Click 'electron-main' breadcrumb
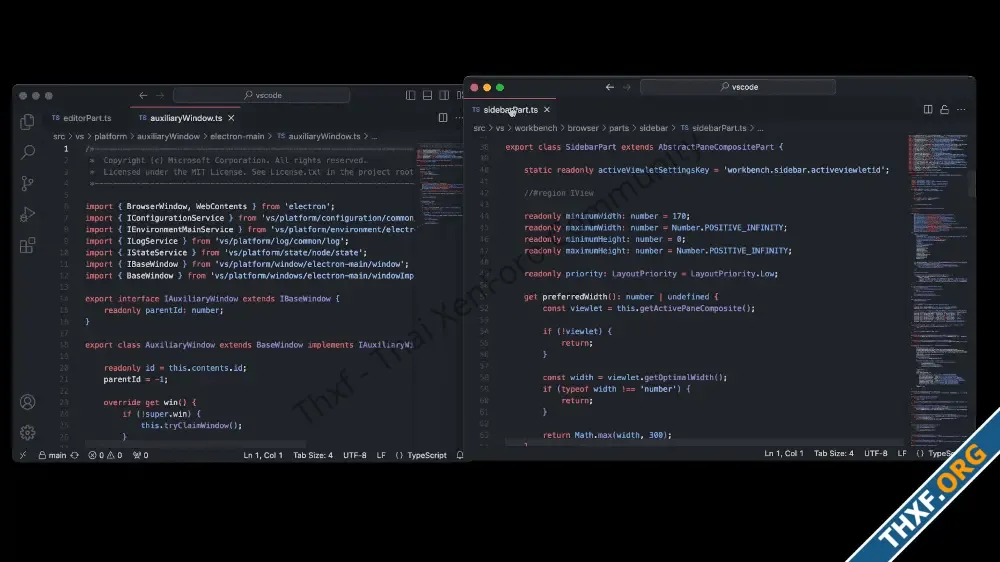The image size is (1000, 562). click(237, 136)
